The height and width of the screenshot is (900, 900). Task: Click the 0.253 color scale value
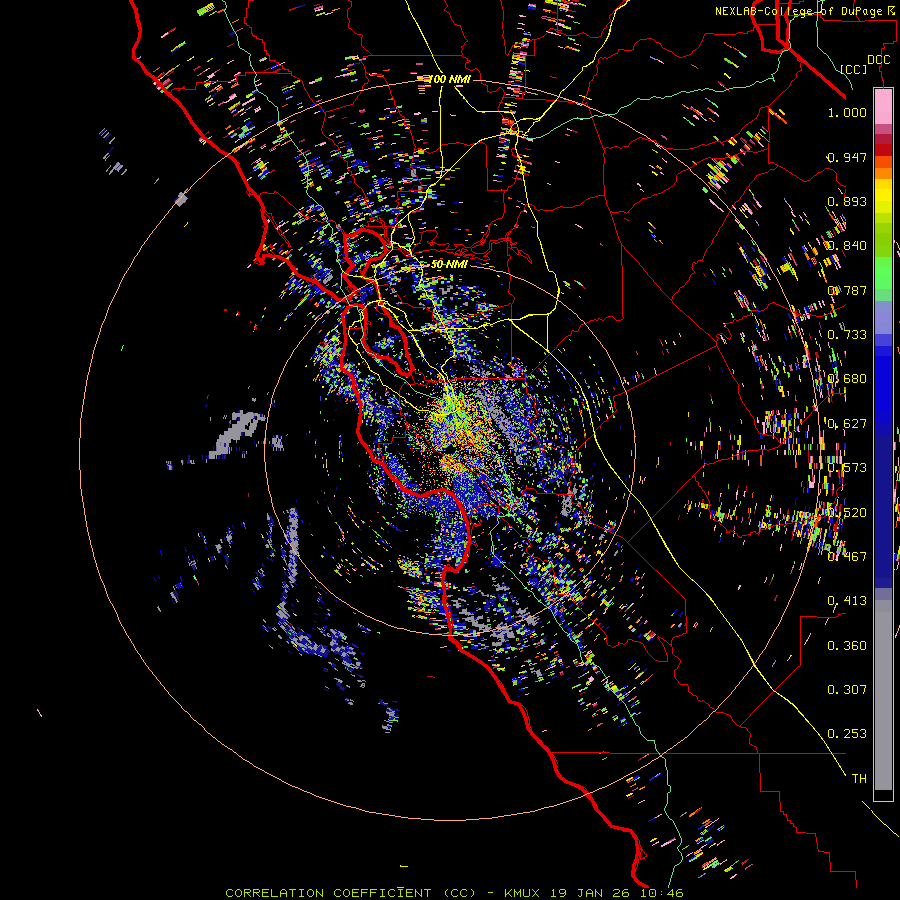pos(847,734)
